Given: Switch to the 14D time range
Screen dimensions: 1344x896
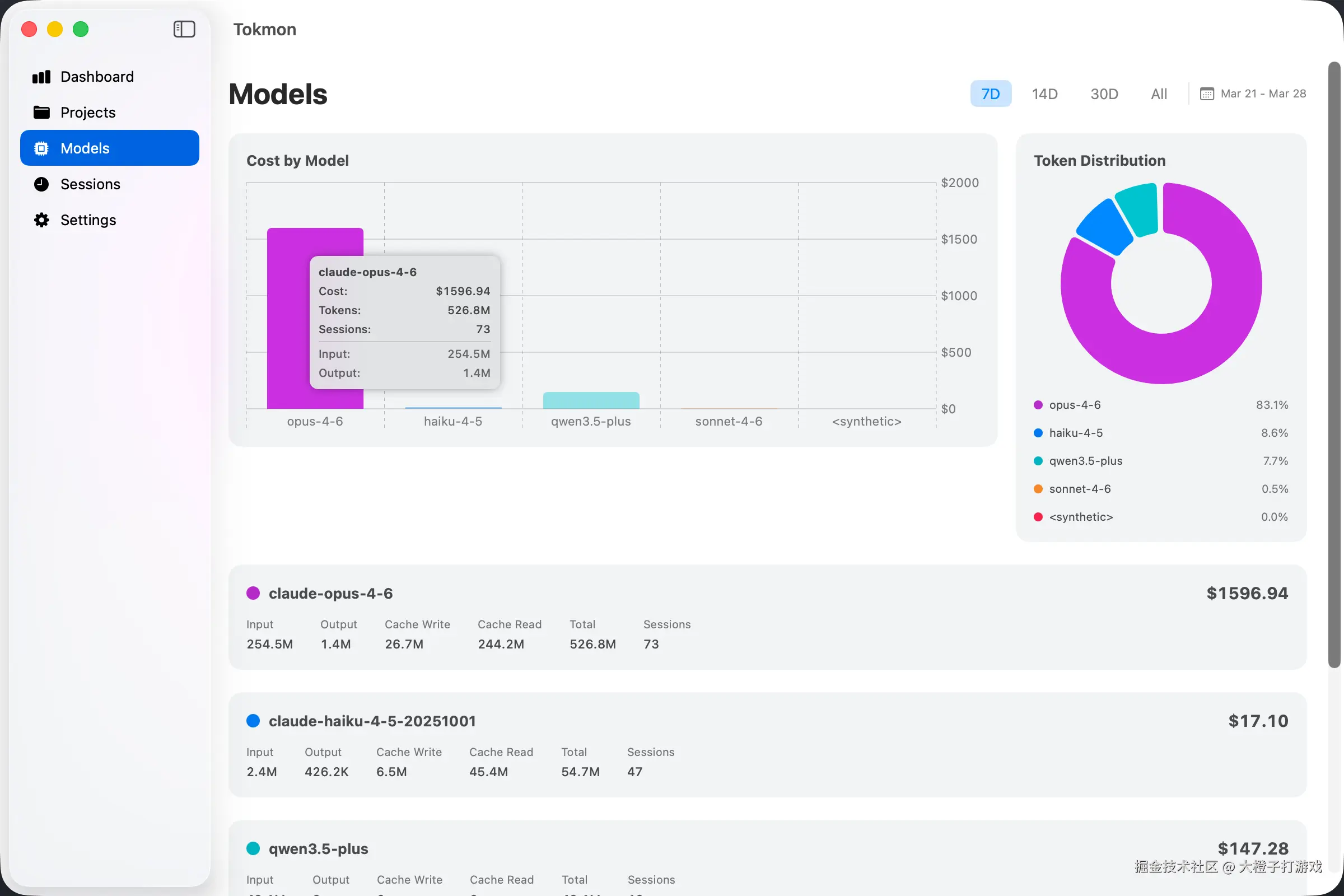Looking at the screenshot, I should [x=1044, y=94].
